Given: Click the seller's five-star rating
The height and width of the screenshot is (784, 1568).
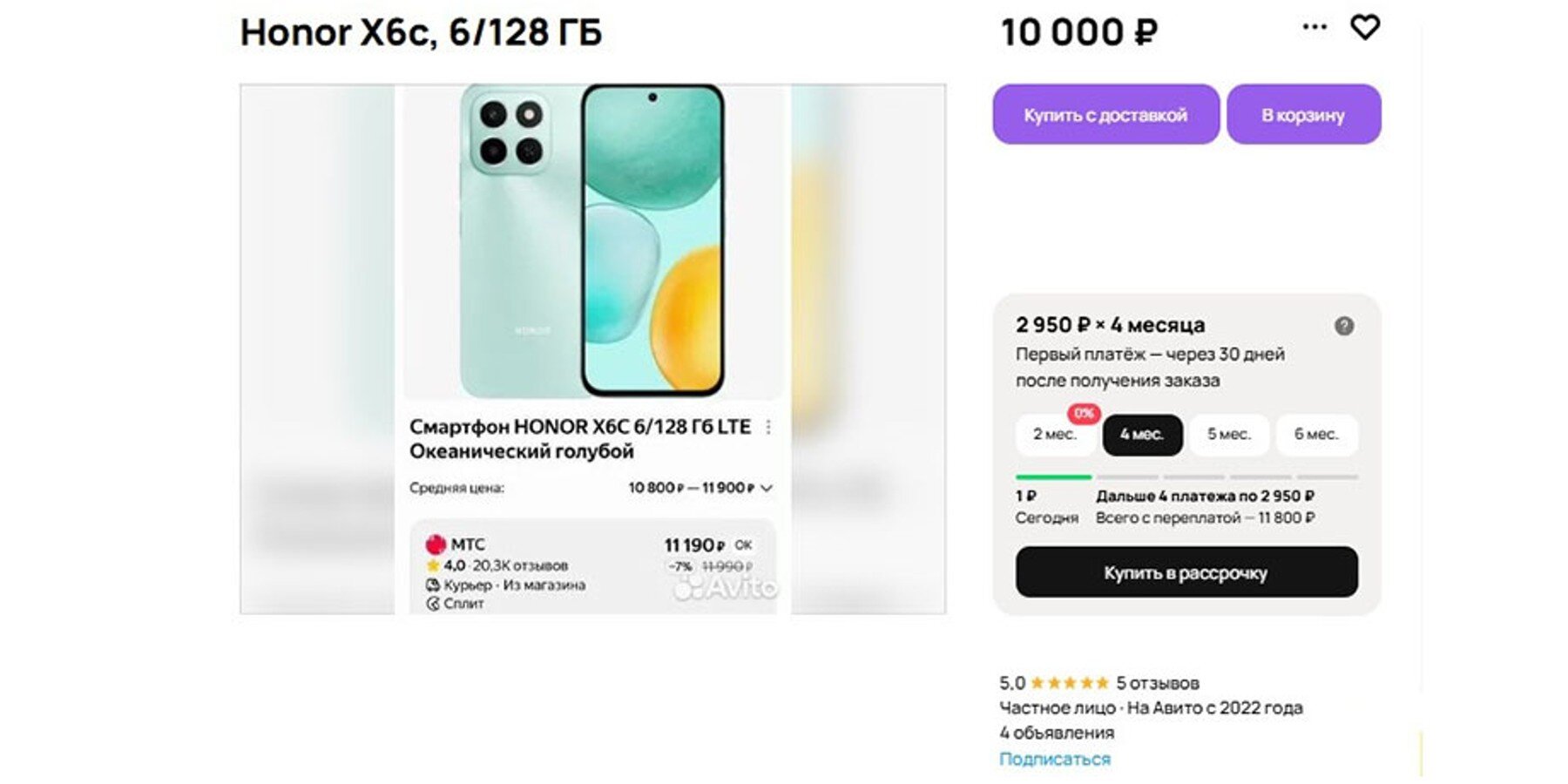Looking at the screenshot, I should coord(1070,683).
